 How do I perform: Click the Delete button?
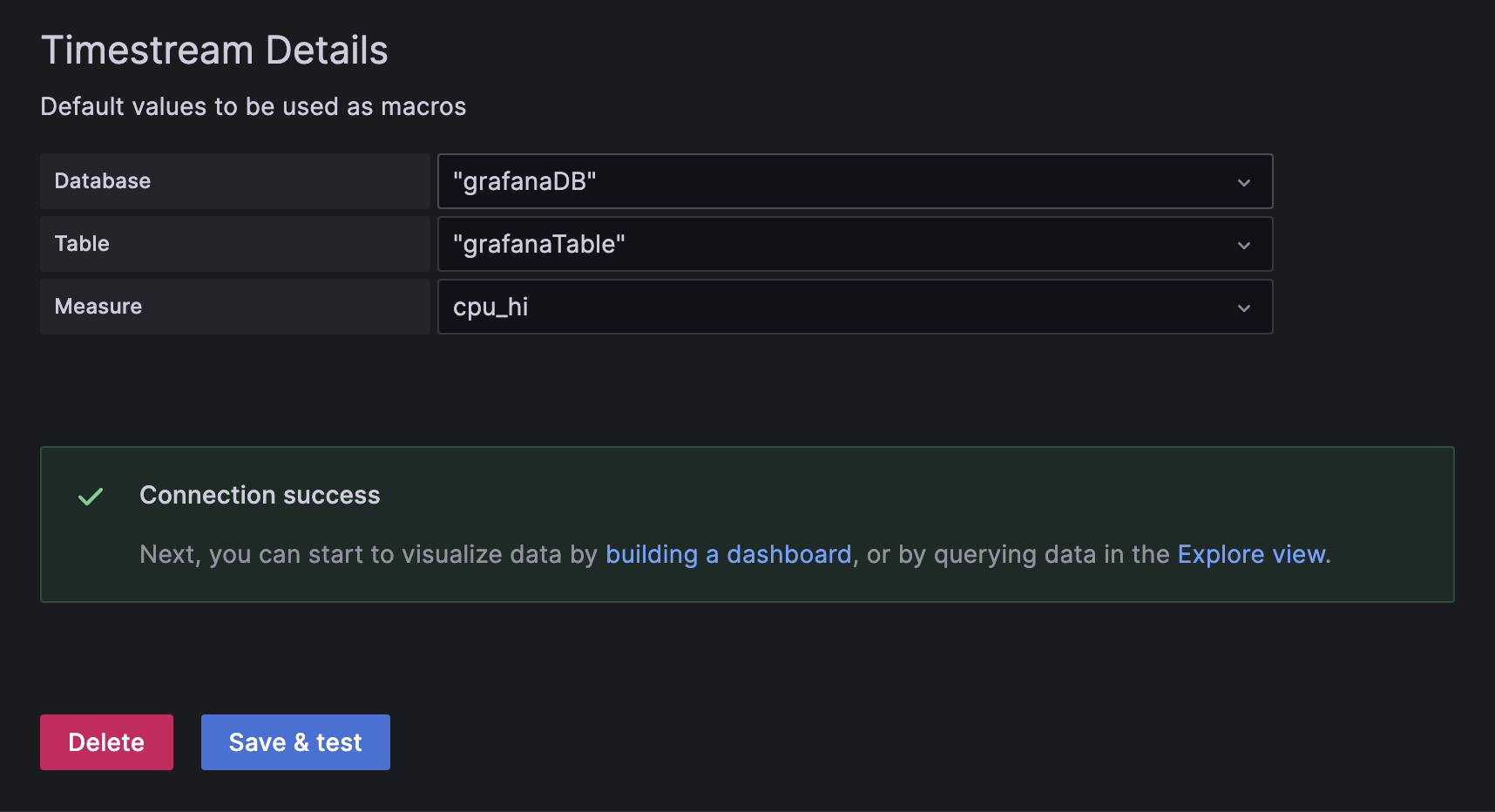[106, 742]
